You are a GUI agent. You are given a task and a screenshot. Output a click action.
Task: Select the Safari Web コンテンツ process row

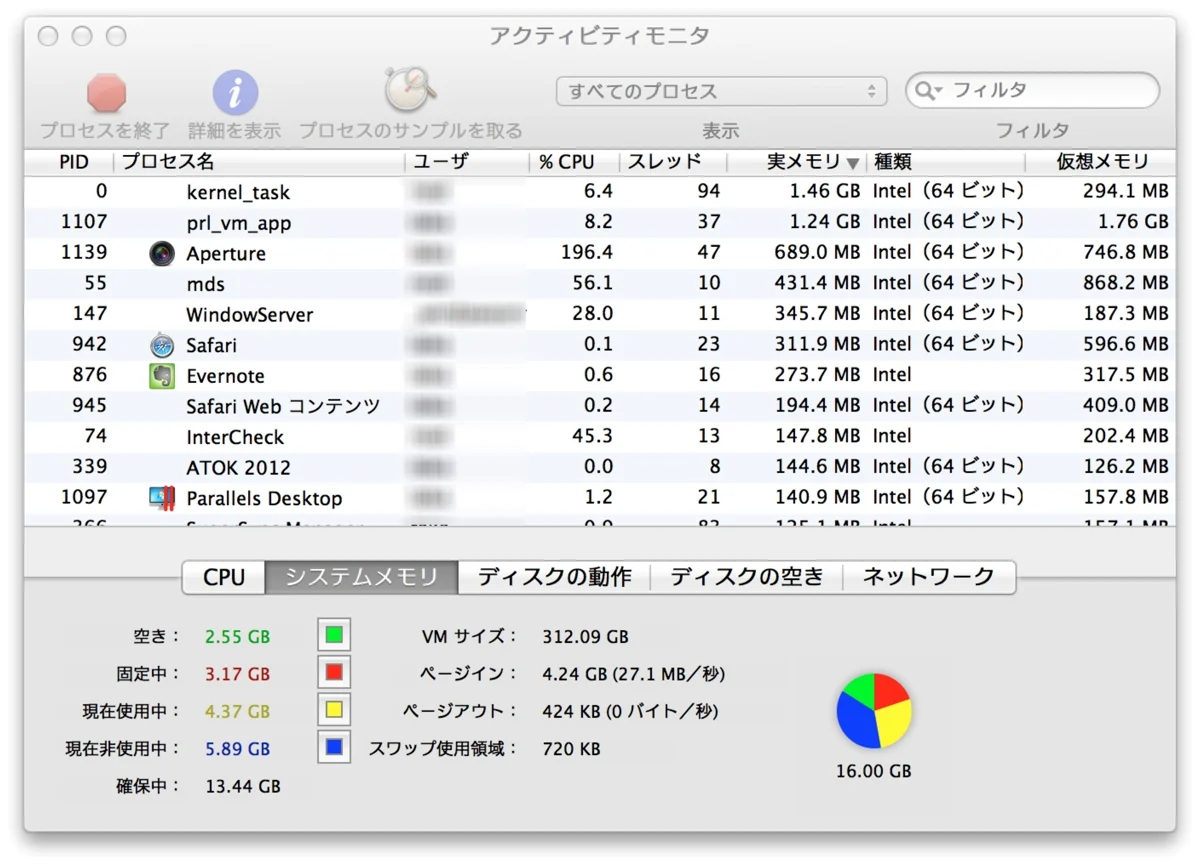tap(600, 406)
